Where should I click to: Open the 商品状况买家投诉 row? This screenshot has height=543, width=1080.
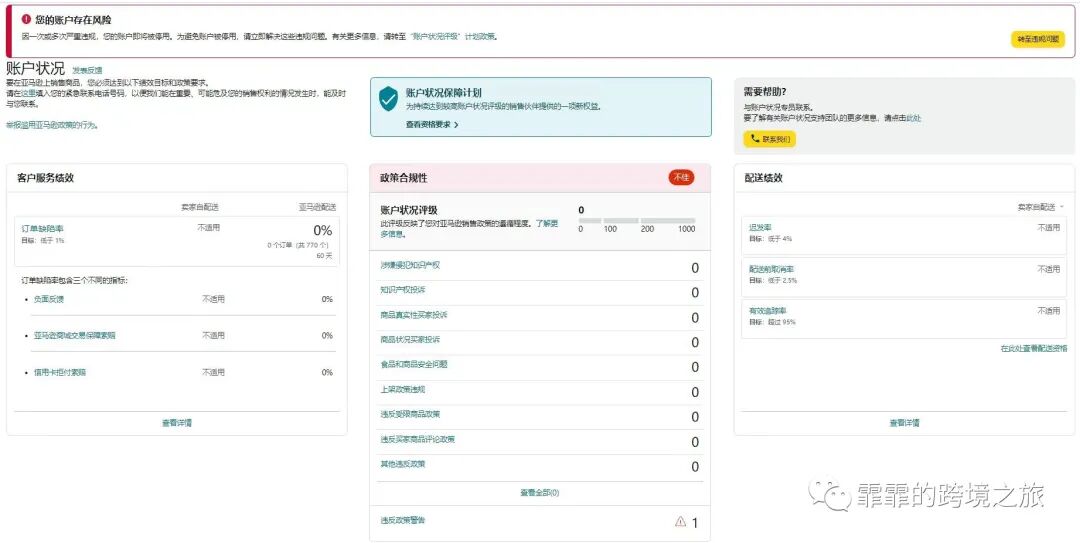(x=539, y=342)
